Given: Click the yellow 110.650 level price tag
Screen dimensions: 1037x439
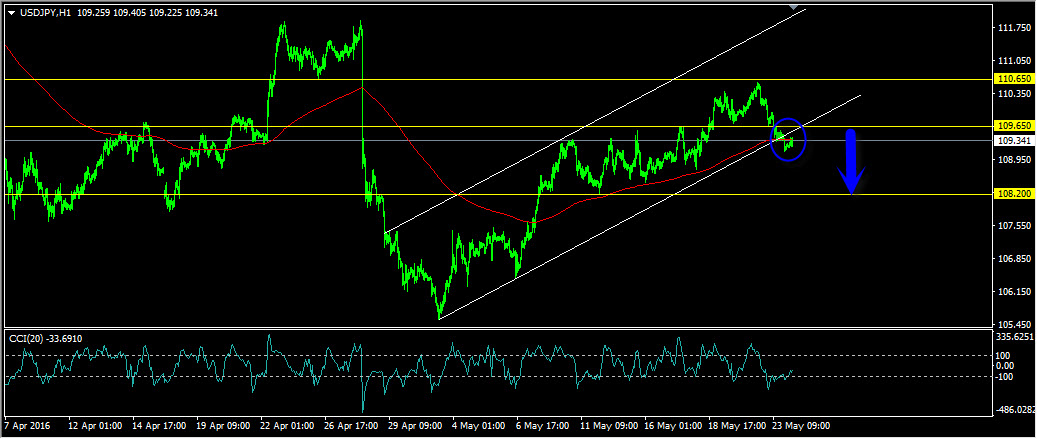Looking at the screenshot, I should tap(1013, 79).
